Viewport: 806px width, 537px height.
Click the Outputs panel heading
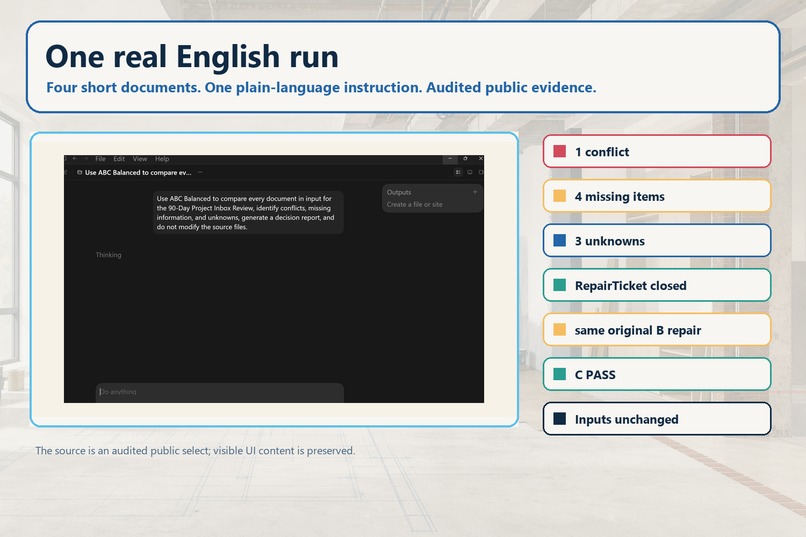399,192
